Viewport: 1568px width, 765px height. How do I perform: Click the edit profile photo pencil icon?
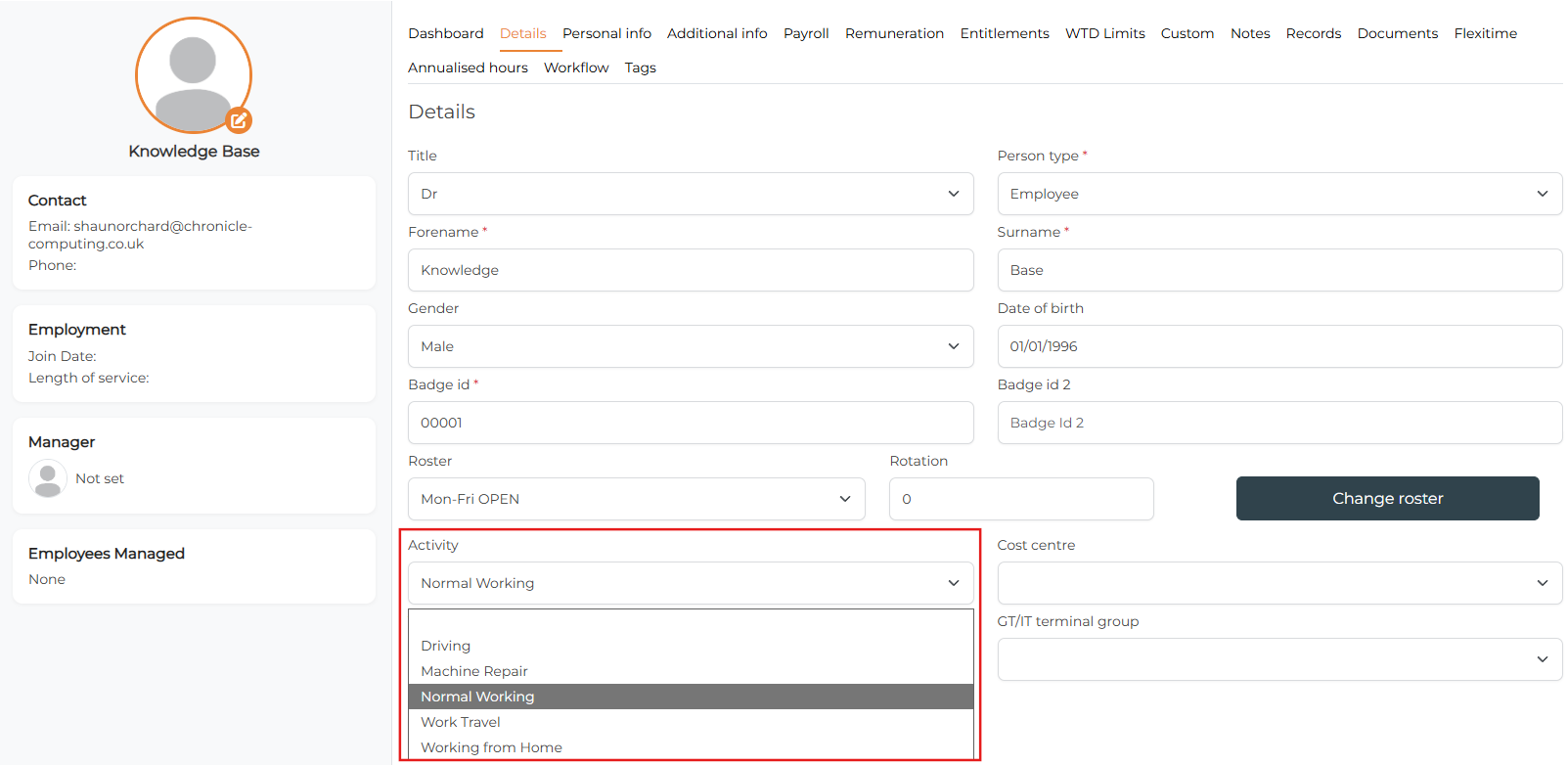pos(239,120)
